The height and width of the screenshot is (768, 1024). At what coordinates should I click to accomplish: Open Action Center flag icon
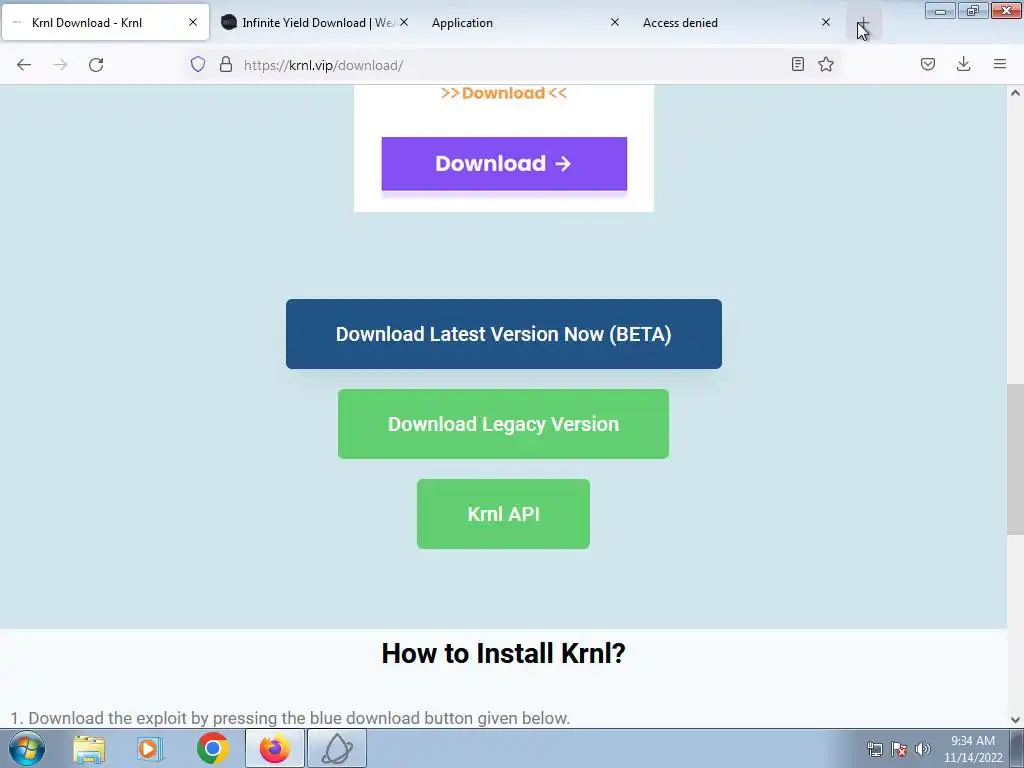tap(899, 749)
